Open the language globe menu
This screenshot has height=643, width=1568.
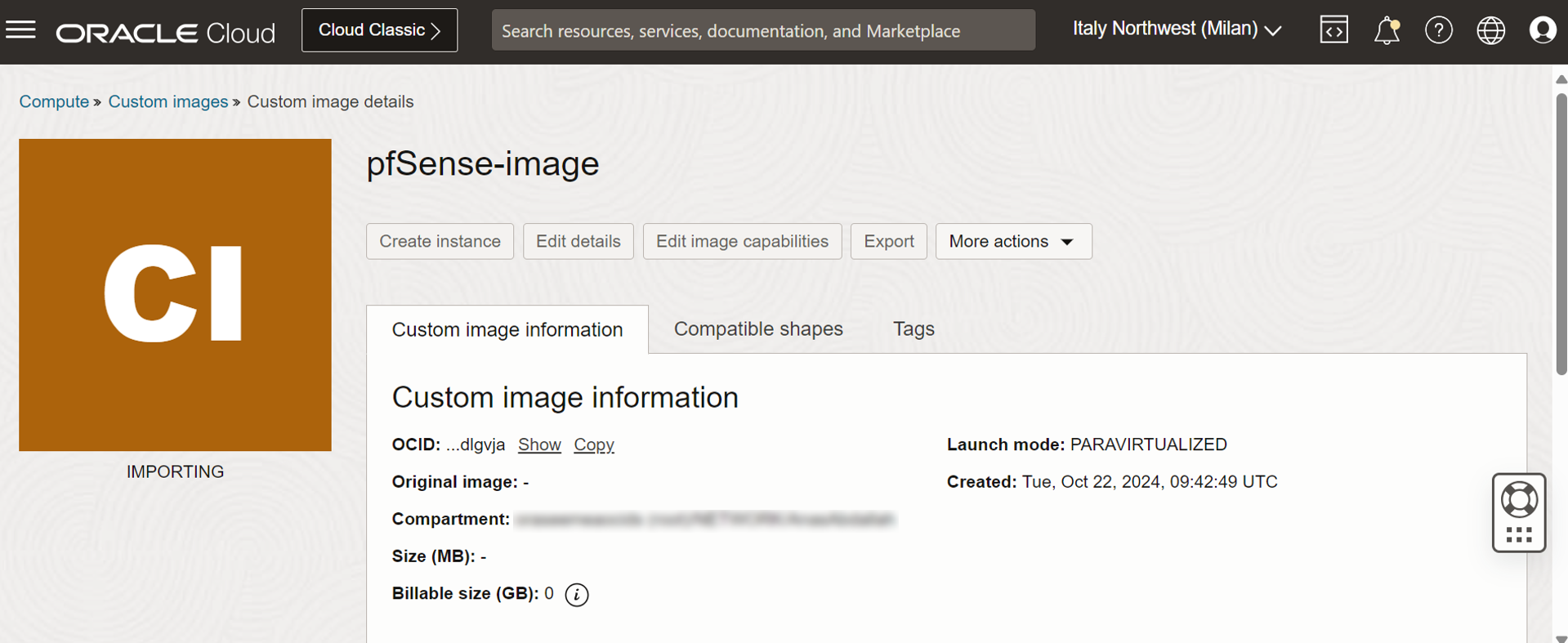tap(1490, 31)
